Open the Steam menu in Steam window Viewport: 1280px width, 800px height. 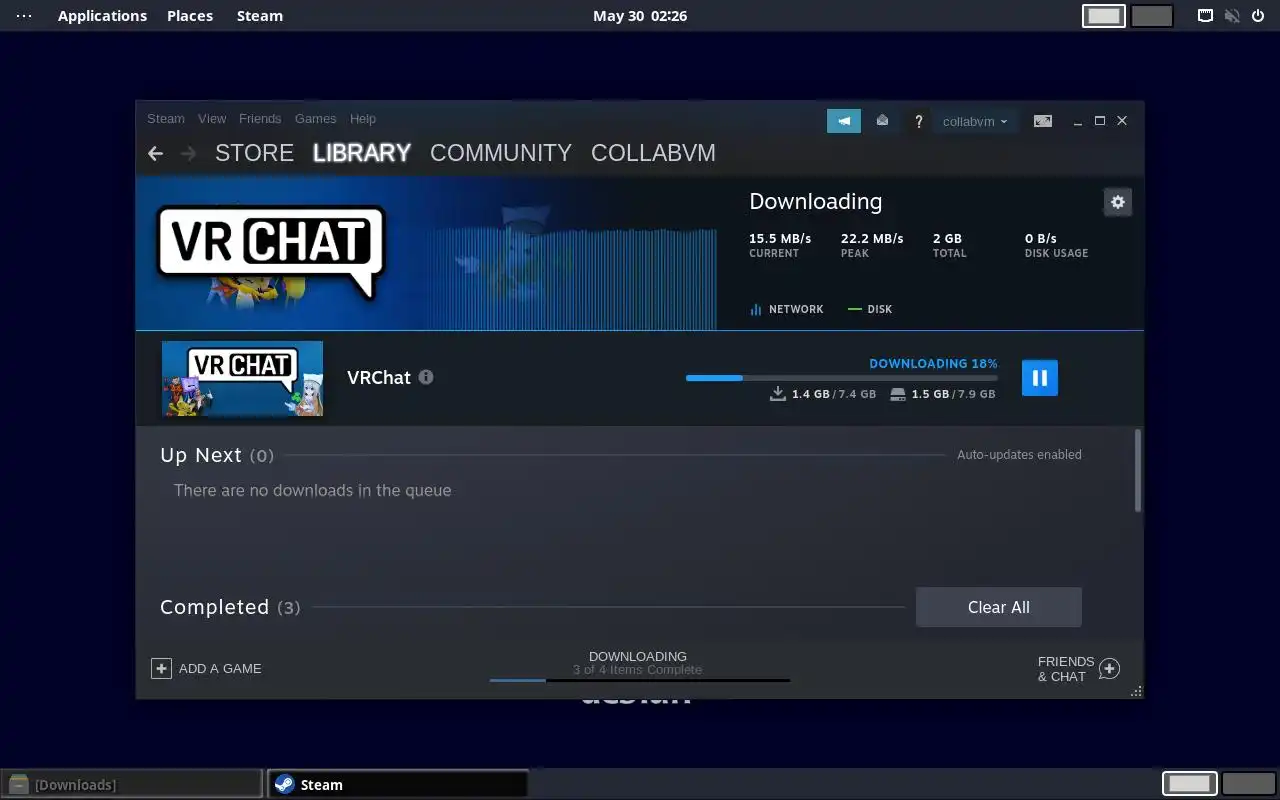166,118
